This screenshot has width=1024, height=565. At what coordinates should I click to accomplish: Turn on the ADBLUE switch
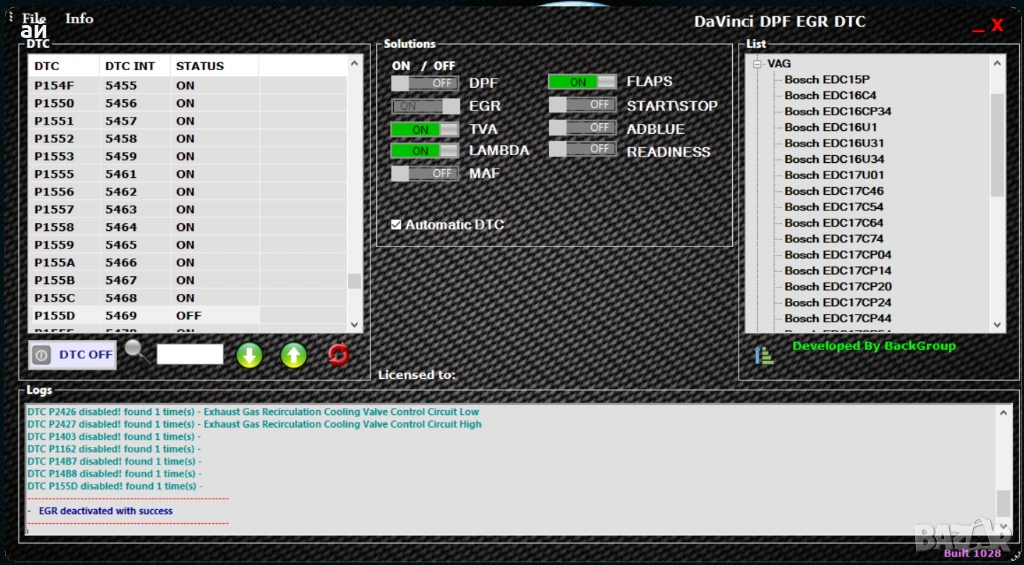click(582, 128)
